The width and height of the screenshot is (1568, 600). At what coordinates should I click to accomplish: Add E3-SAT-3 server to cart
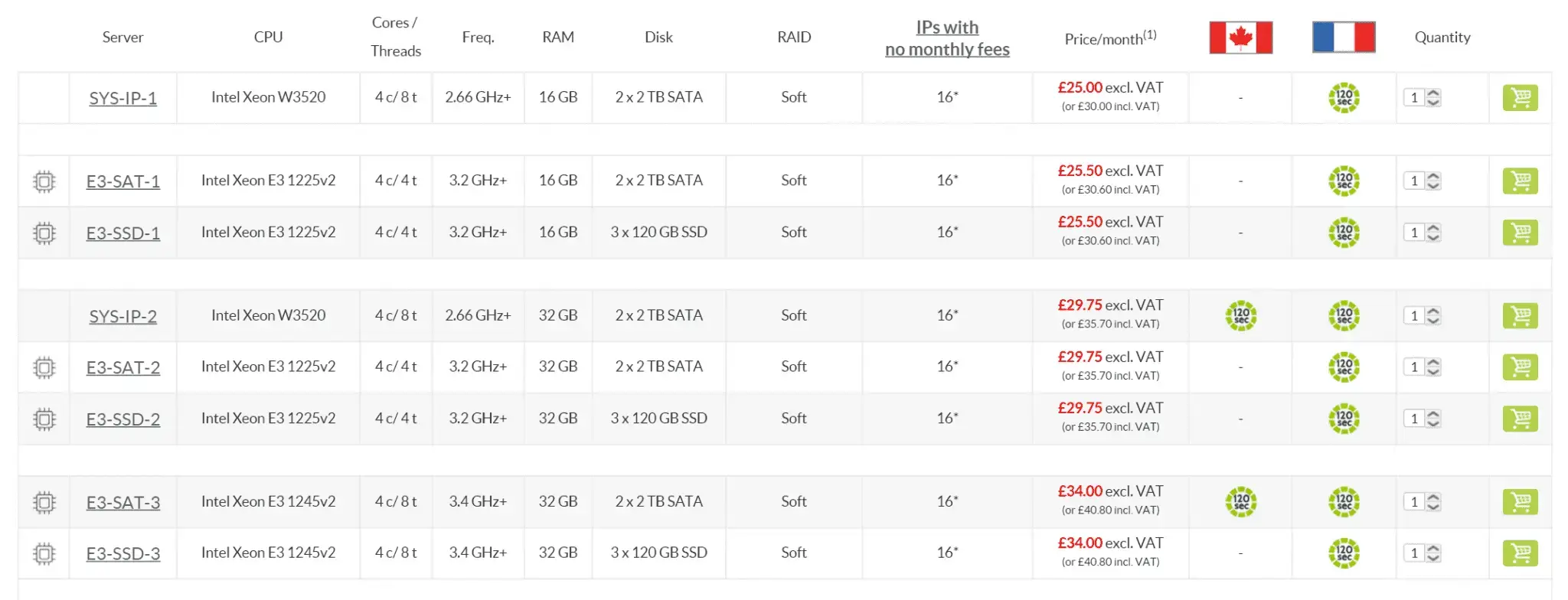pyautogui.click(x=1520, y=502)
